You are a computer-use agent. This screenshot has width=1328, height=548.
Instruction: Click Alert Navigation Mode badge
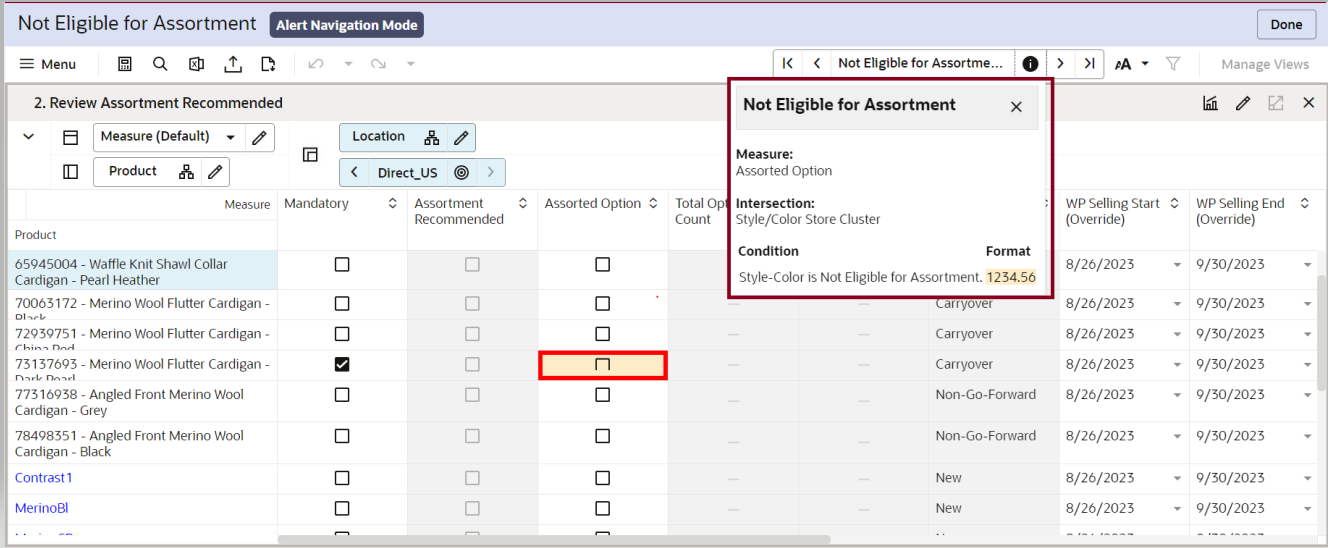pos(347,24)
